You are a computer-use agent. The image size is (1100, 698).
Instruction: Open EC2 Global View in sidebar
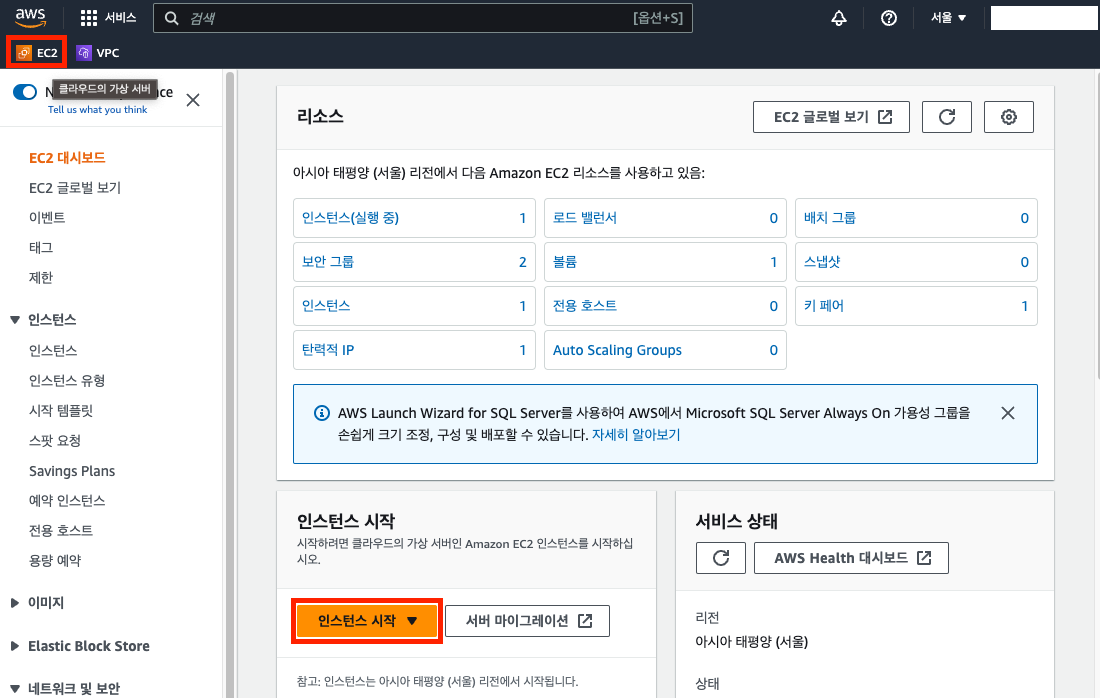pos(75,188)
